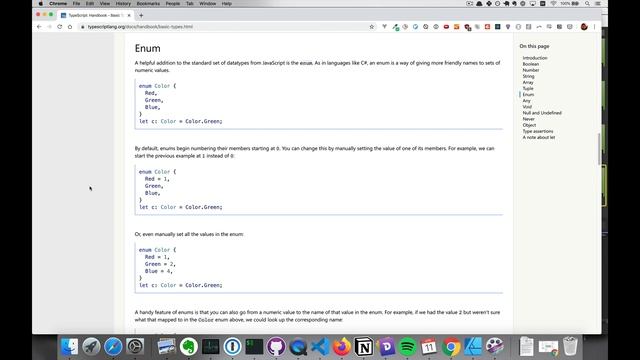Open the View menu

104,3
